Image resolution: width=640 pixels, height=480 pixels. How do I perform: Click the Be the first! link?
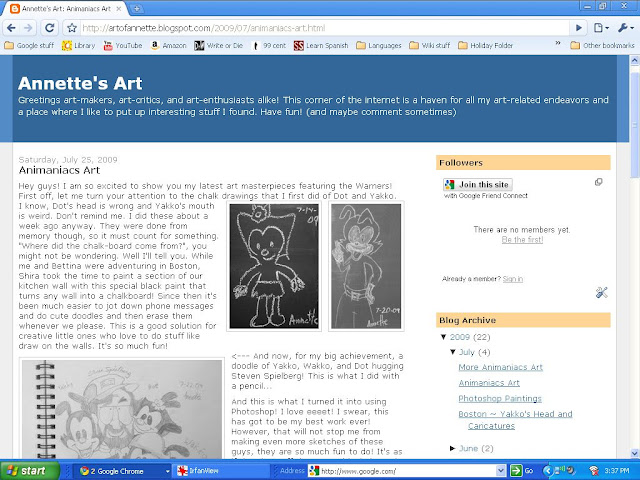coord(522,240)
